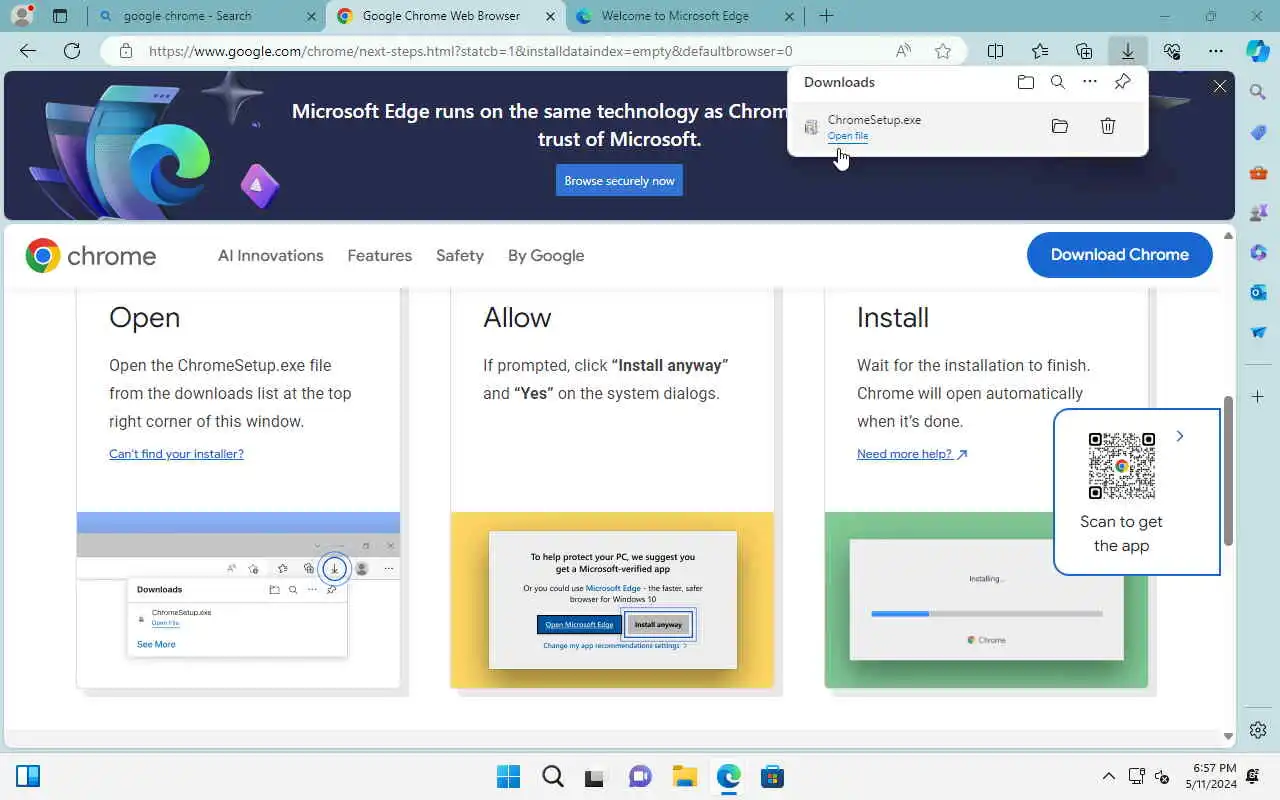Open the taskbar clock and date
Image resolution: width=1280 pixels, height=800 pixels.
pos(1211,777)
